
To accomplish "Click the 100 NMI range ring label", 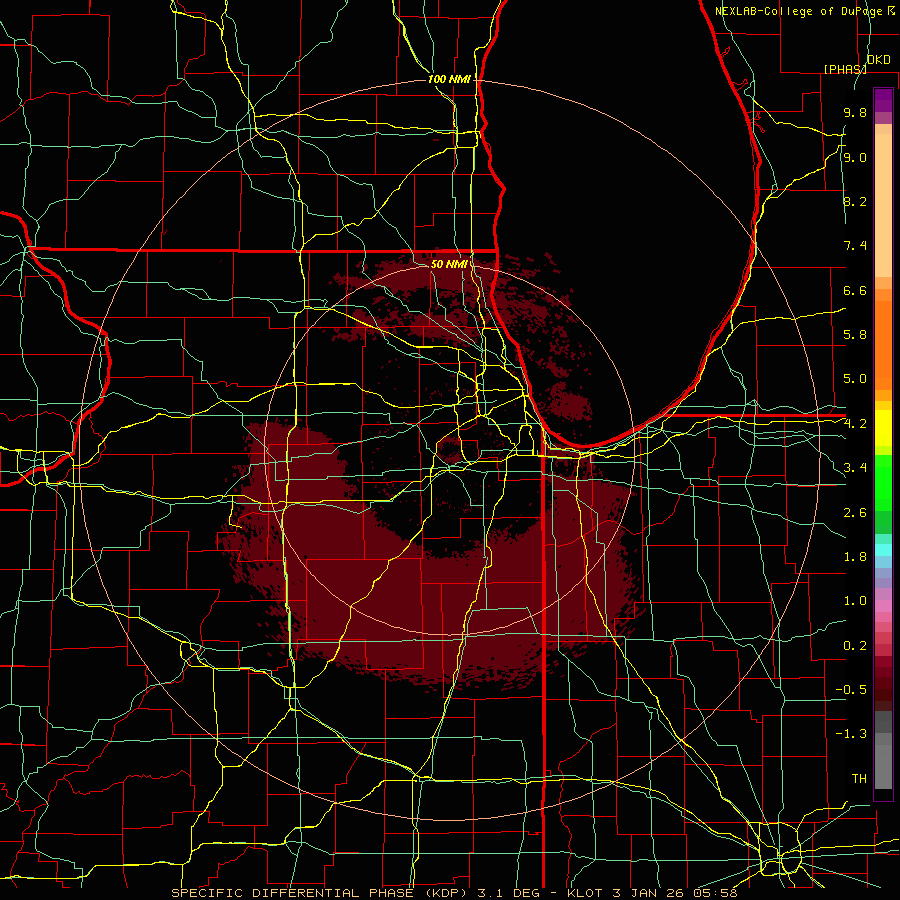I will 449,79.
